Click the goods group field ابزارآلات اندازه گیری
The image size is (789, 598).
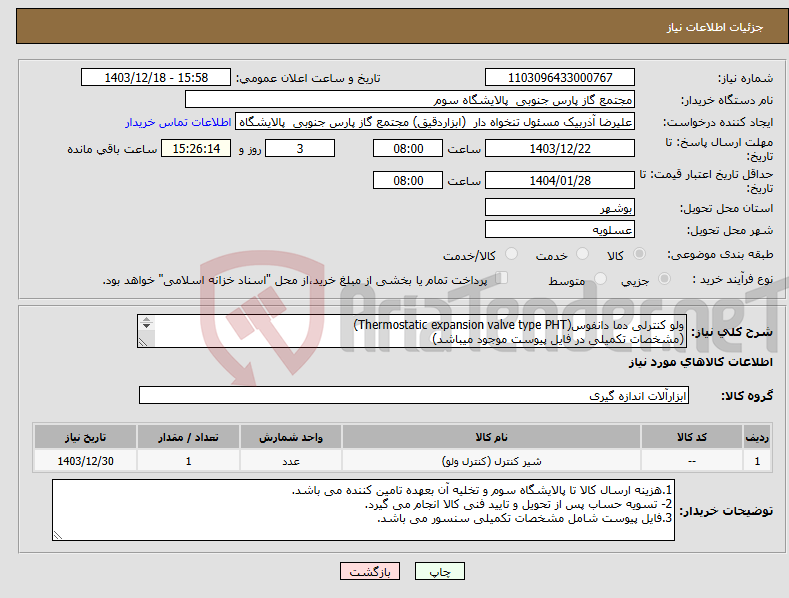[414, 396]
